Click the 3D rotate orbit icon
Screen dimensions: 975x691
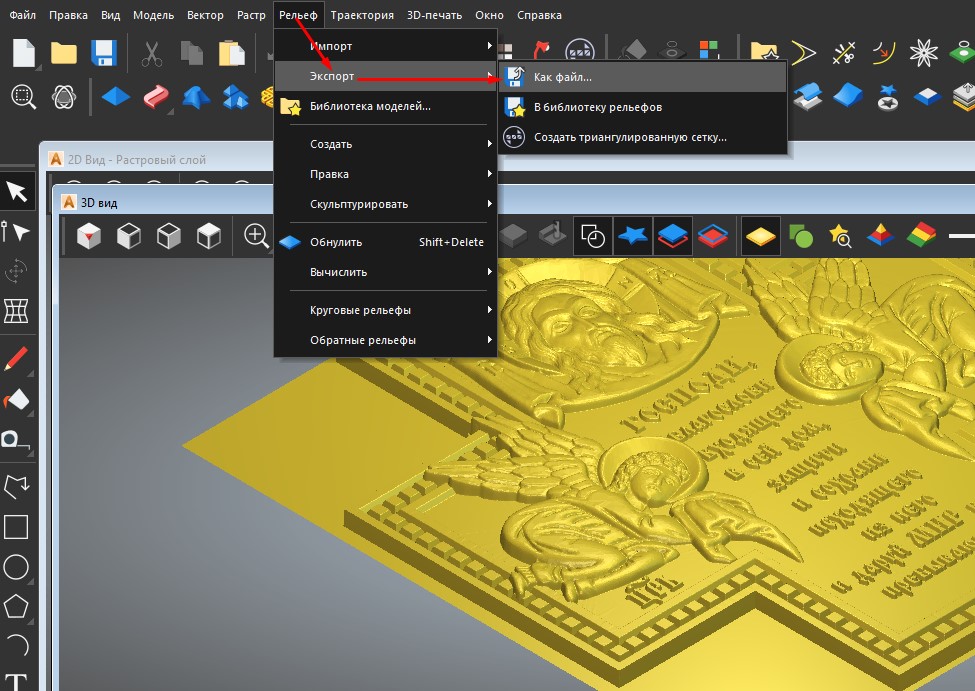(x=64, y=97)
